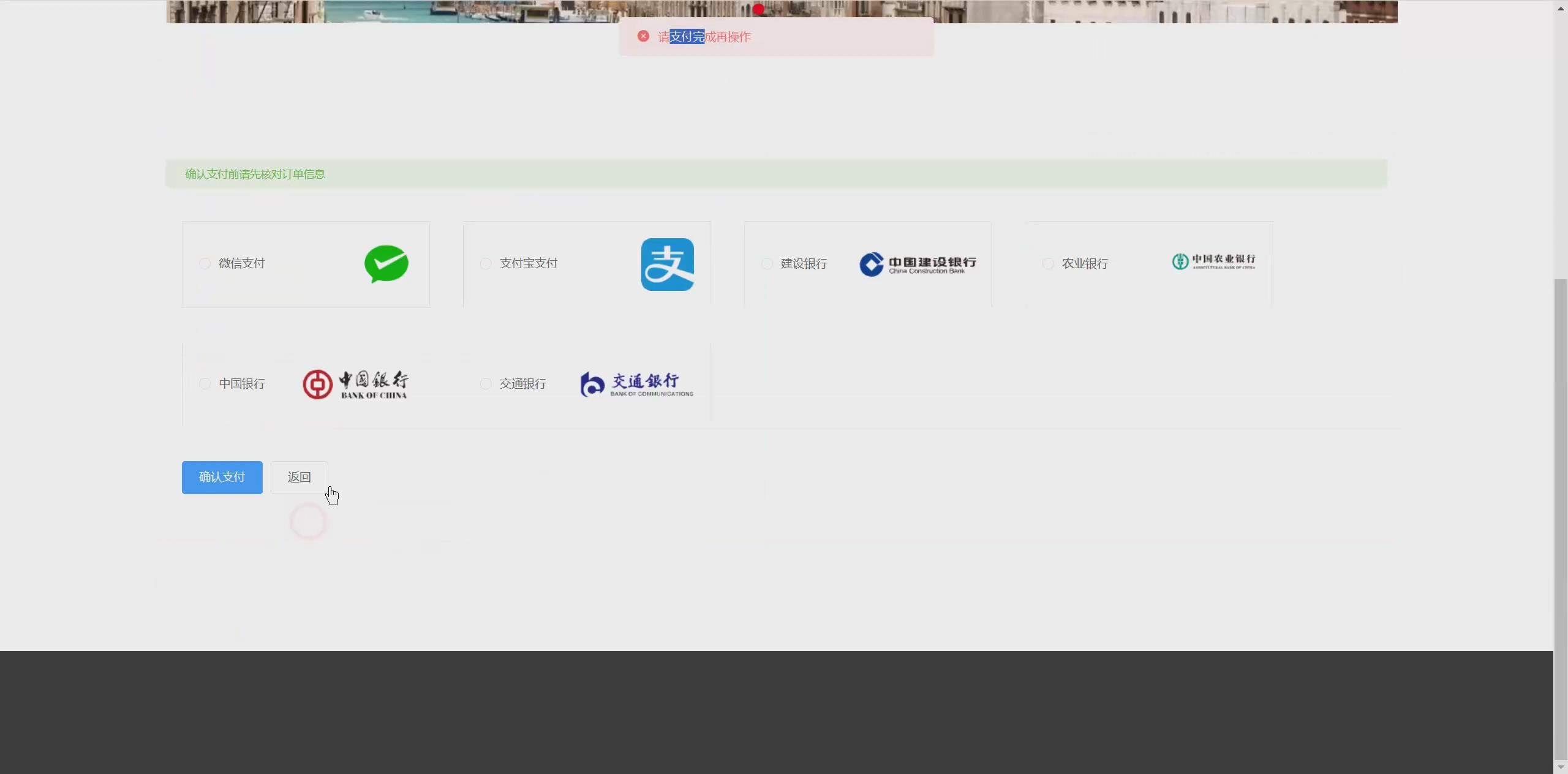Click the 中国银行 label text
This screenshot has height=774, width=1568.
(242, 384)
